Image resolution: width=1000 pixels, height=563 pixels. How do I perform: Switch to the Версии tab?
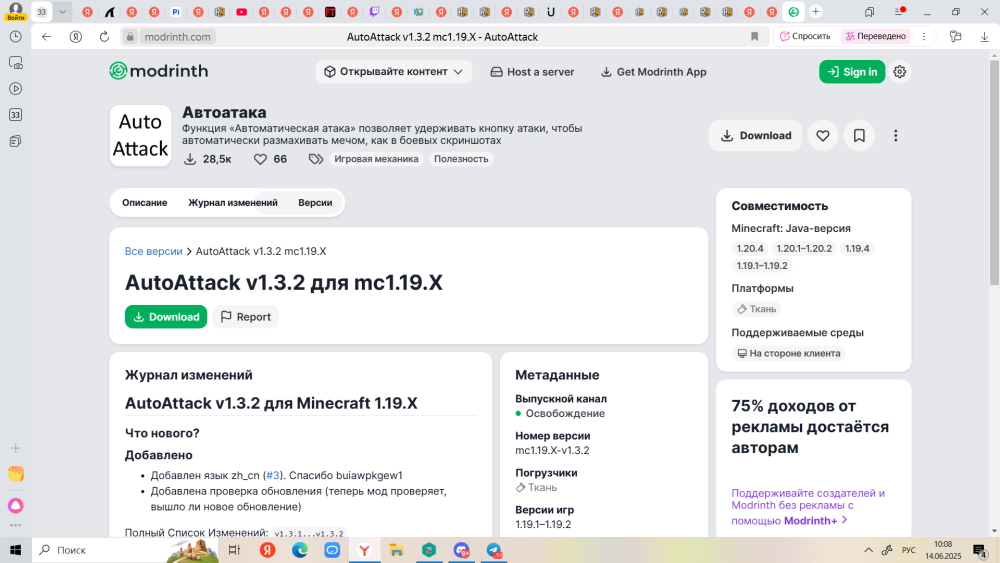click(315, 203)
